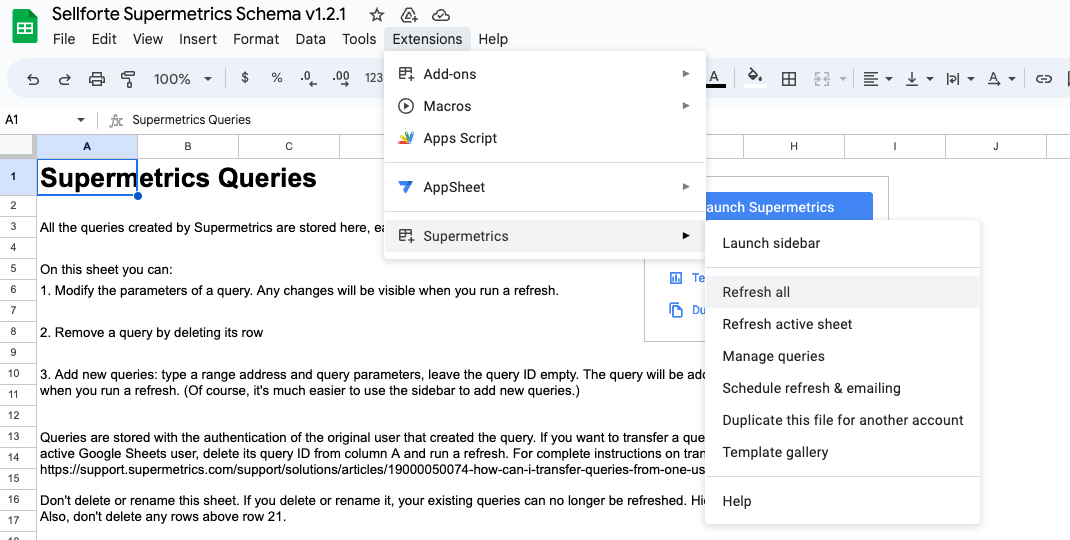The width and height of the screenshot is (1070, 540).
Task: Star this spreadsheet document
Action: pyautogui.click(x=377, y=15)
